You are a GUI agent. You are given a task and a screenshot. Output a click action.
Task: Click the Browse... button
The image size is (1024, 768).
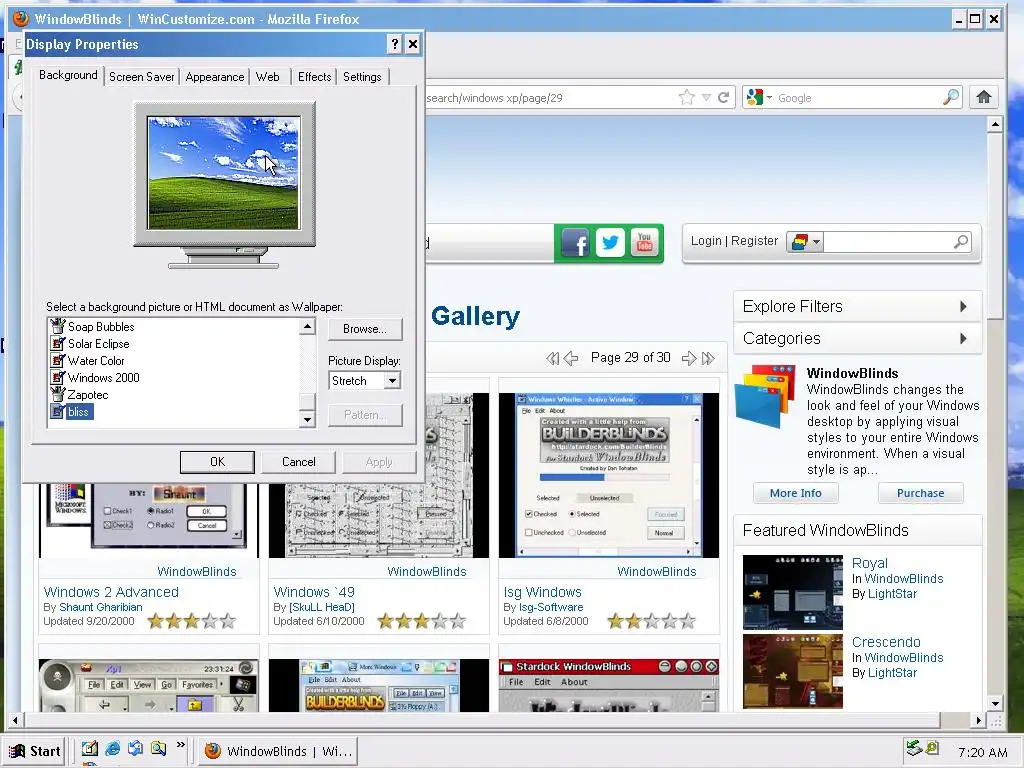(364, 328)
